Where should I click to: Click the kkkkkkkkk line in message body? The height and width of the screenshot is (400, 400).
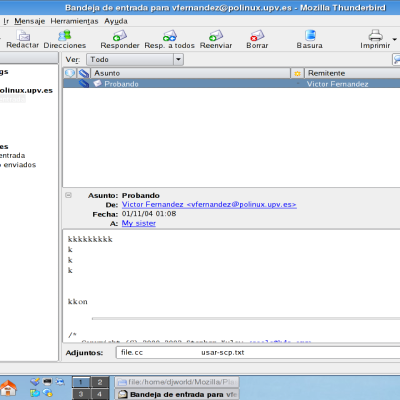90,239
